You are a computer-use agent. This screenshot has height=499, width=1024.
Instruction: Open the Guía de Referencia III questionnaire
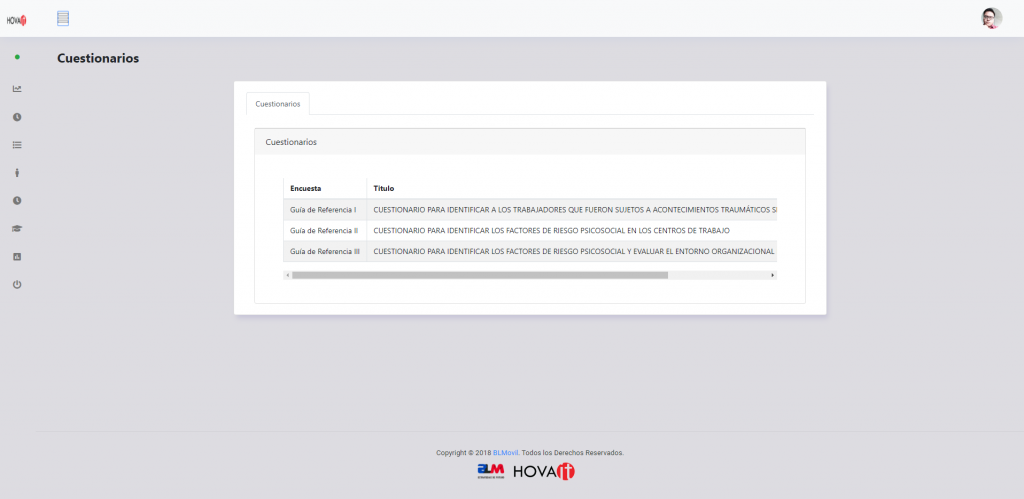pos(324,252)
